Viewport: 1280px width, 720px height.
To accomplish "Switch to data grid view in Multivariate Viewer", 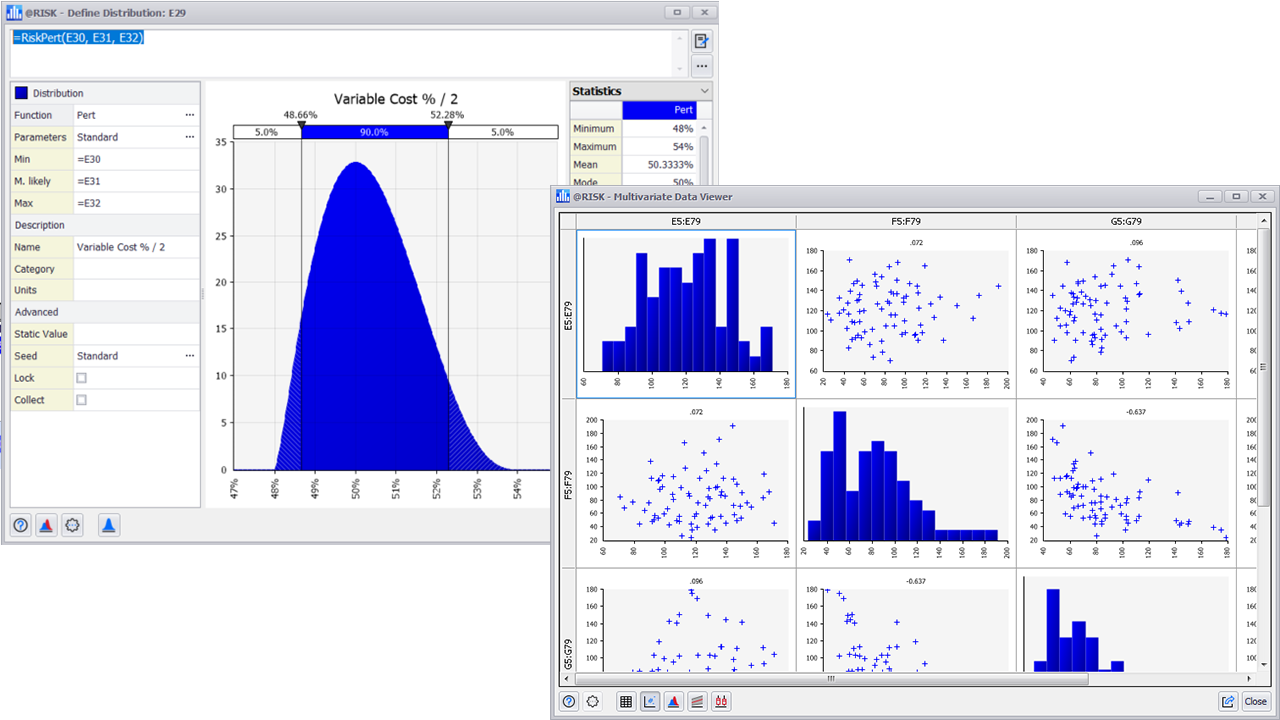I will [x=626, y=701].
